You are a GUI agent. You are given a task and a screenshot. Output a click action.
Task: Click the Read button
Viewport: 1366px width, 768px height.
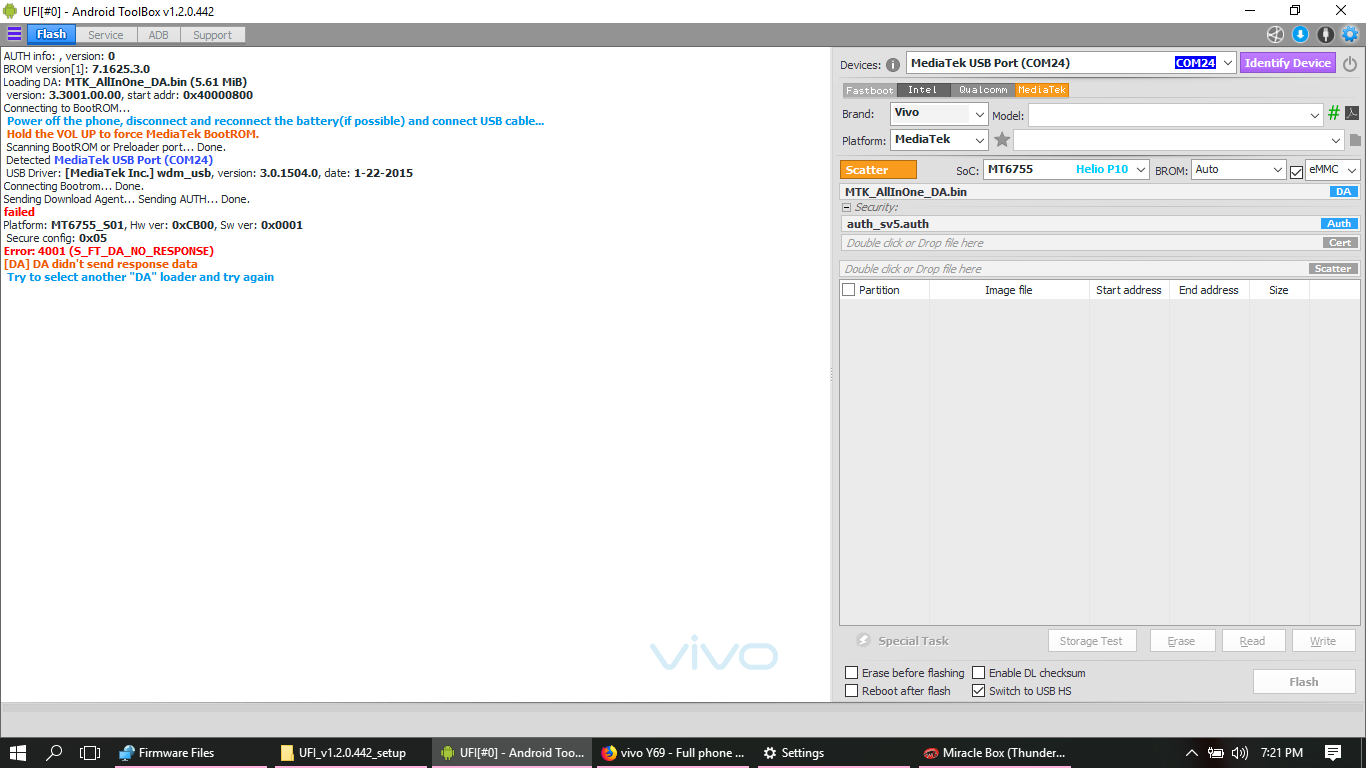[x=1252, y=641]
